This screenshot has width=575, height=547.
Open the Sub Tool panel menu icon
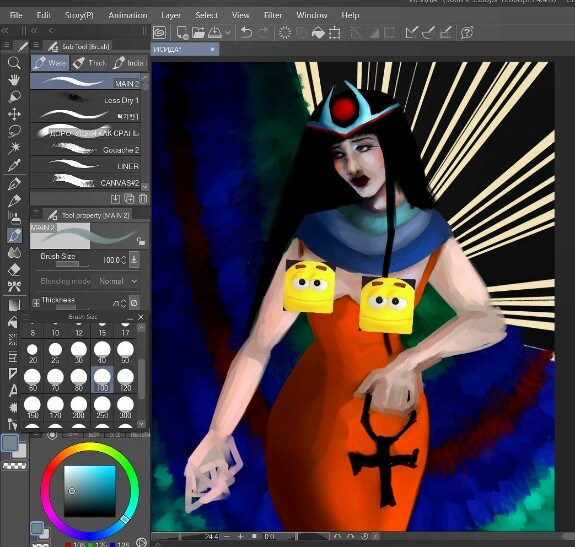36,45
